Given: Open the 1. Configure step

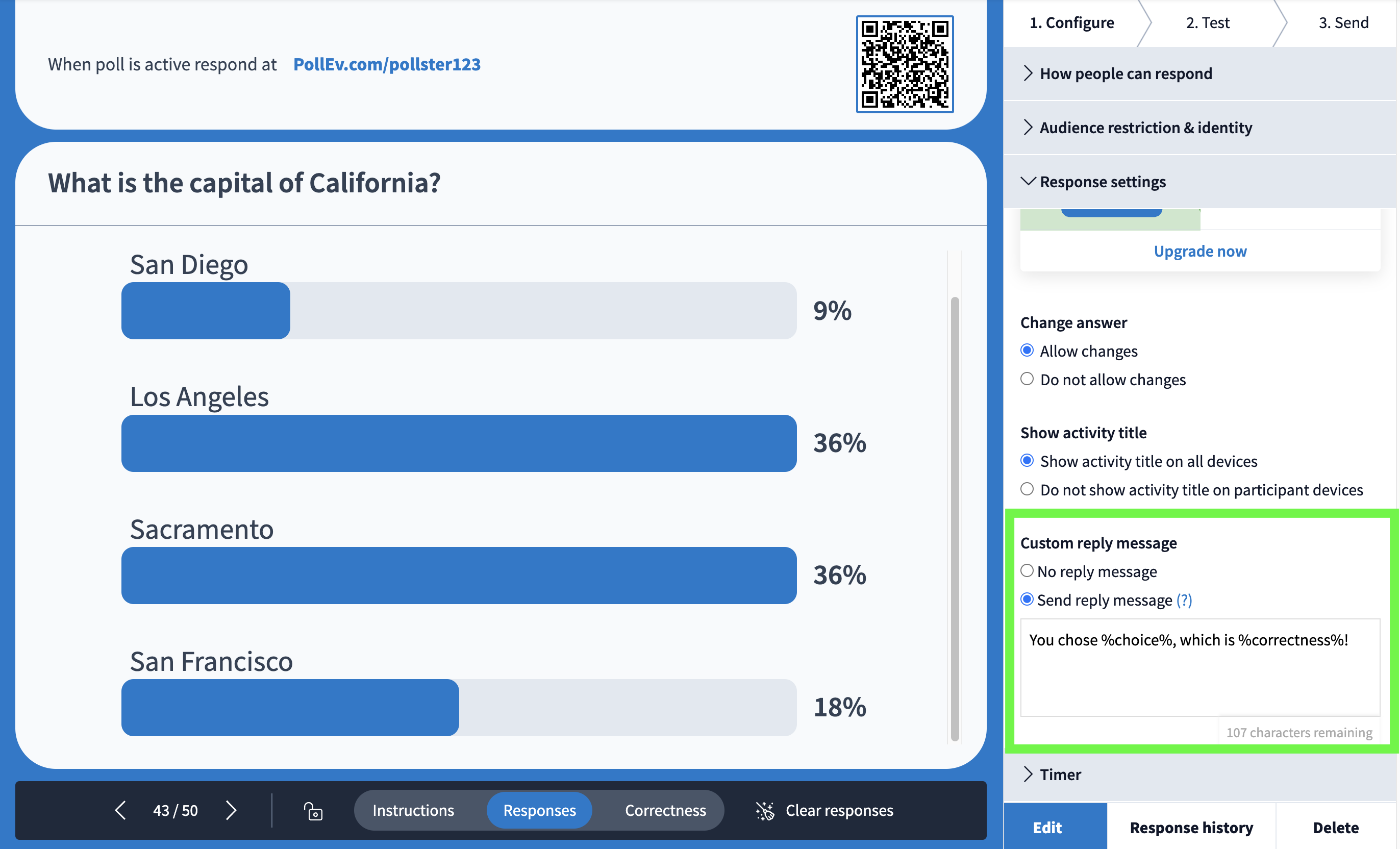Looking at the screenshot, I should coord(1071,23).
